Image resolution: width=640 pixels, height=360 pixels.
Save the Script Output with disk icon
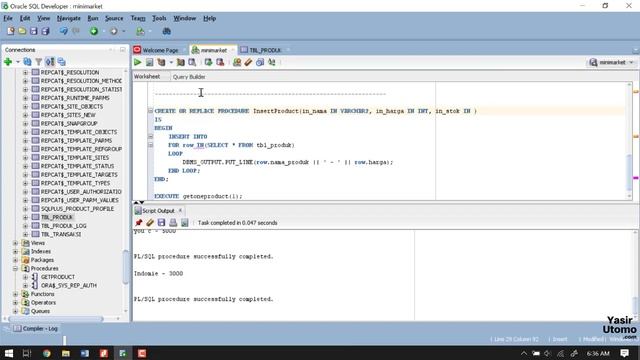[161, 222]
